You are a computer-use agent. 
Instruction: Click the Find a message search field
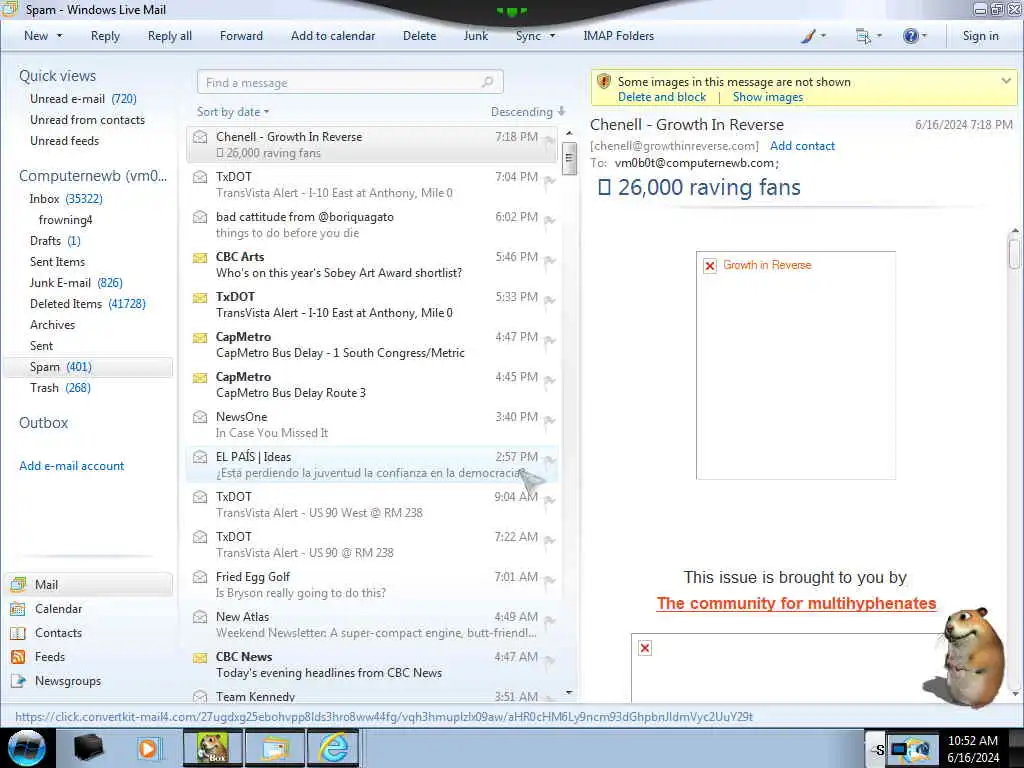pyautogui.click(x=350, y=82)
